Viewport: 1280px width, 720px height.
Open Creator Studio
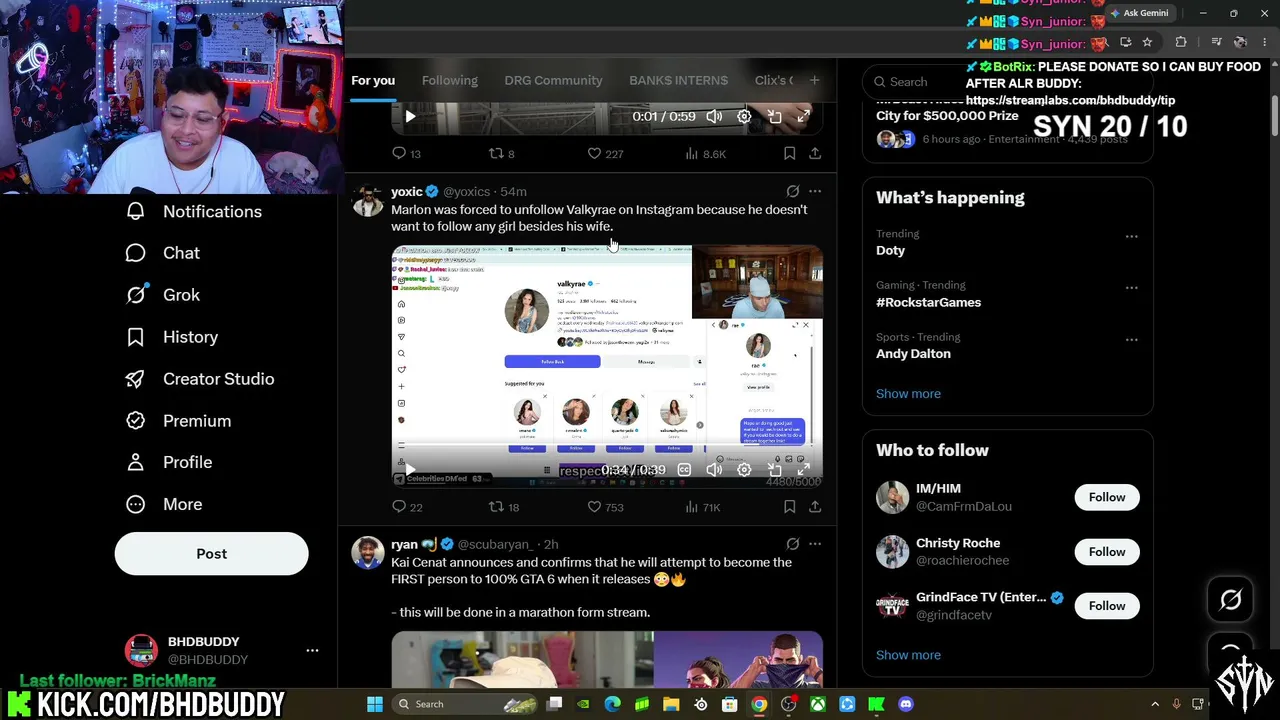199,379
